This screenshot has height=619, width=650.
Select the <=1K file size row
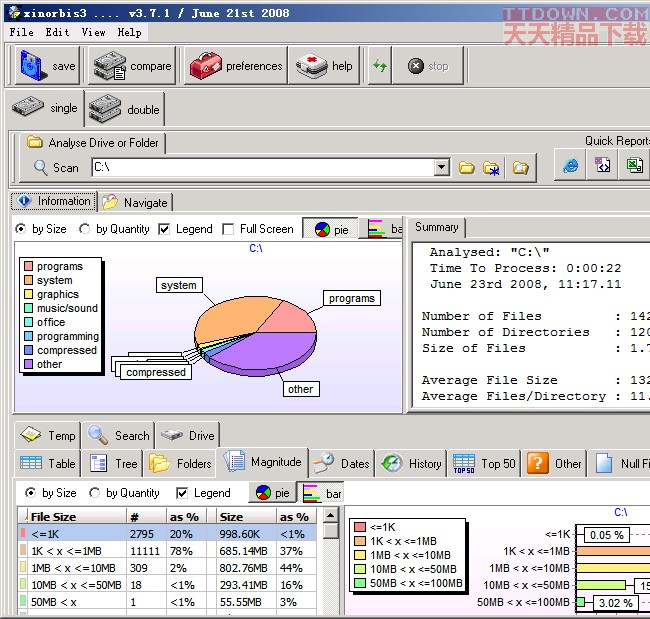[x=167, y=534]
